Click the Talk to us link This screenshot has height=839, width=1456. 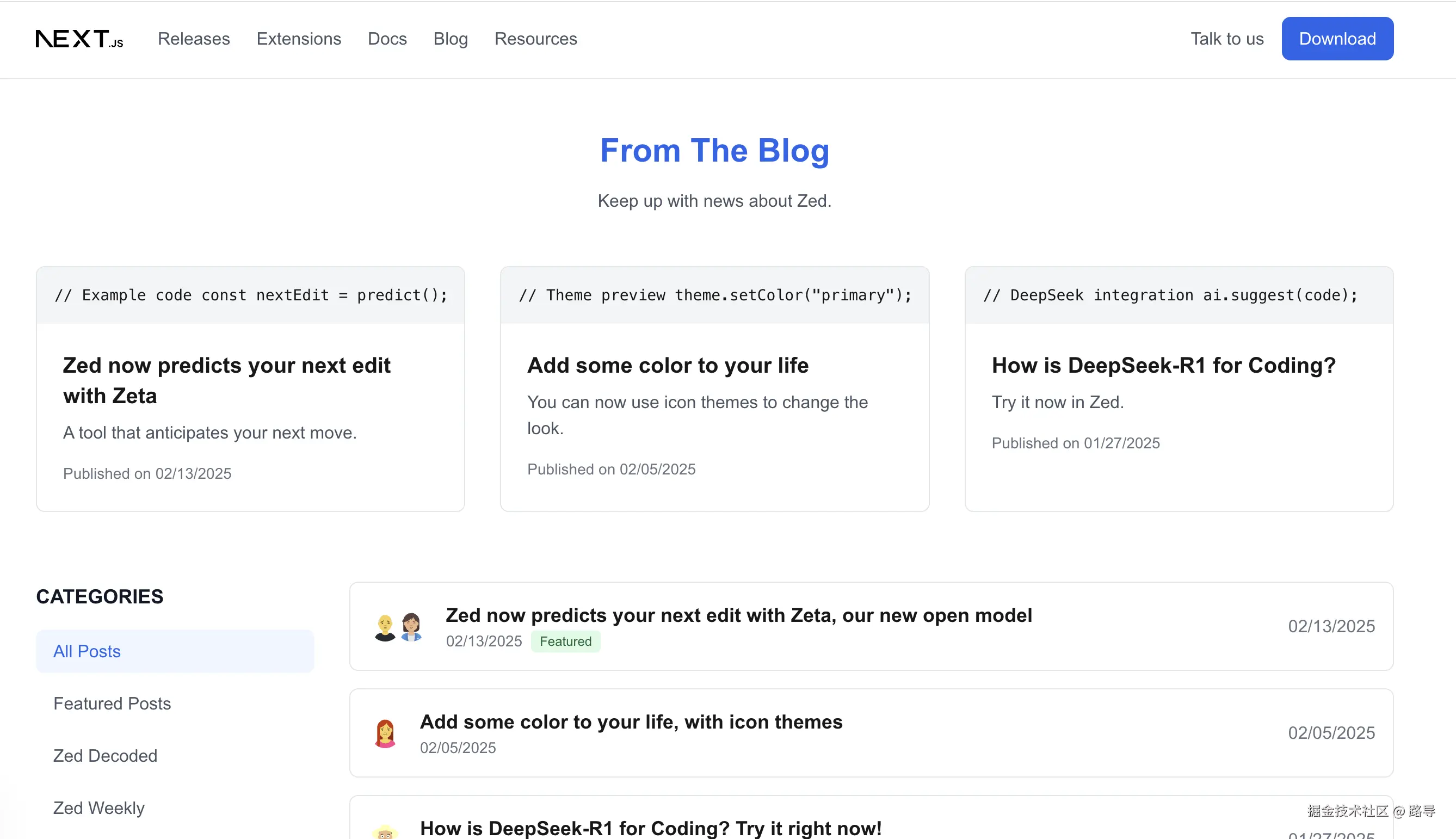[1227, 39]
